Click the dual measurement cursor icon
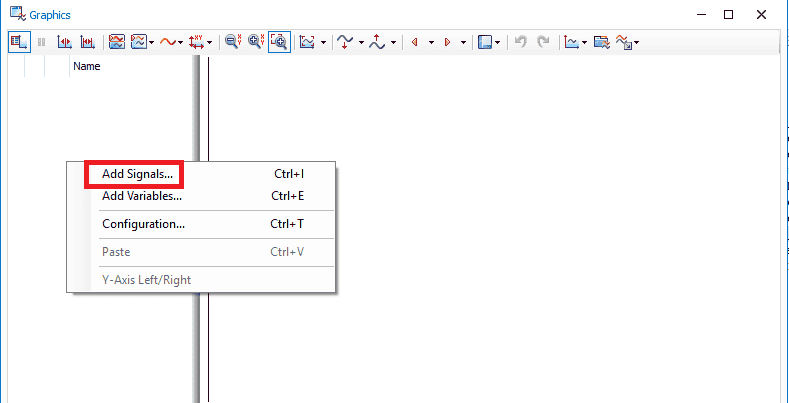The width and height of the screenshot is (789, 403). [x=87, y=42]
